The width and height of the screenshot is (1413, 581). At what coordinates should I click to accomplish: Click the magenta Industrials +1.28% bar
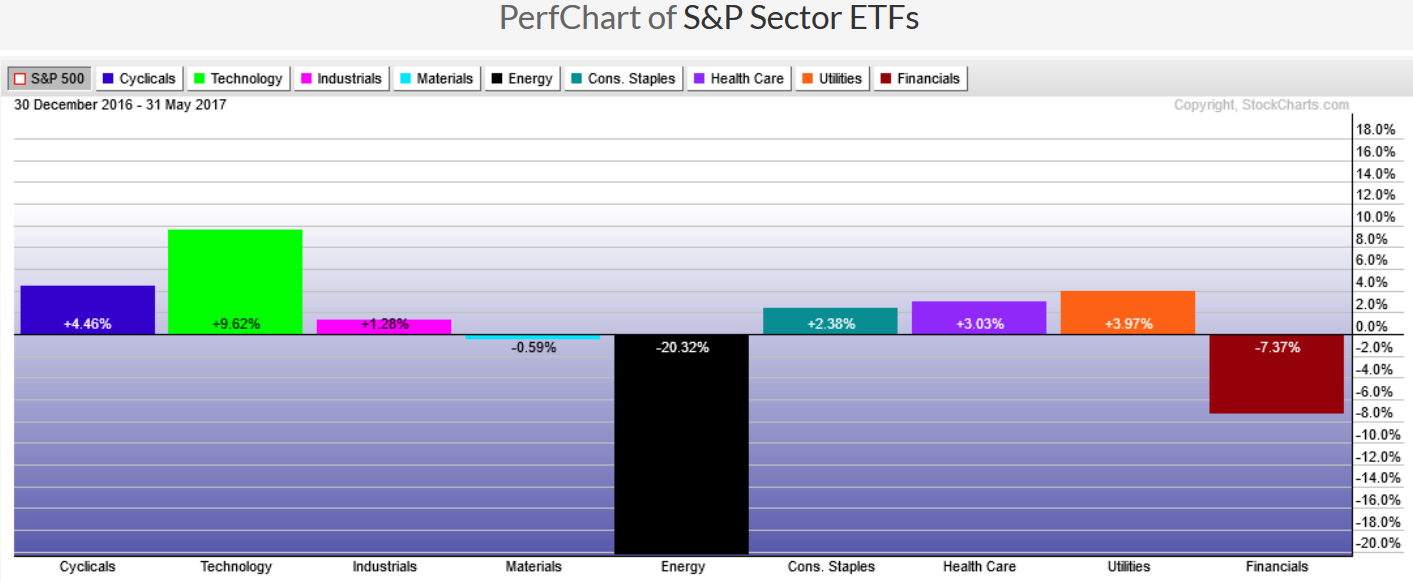point(384,326)
